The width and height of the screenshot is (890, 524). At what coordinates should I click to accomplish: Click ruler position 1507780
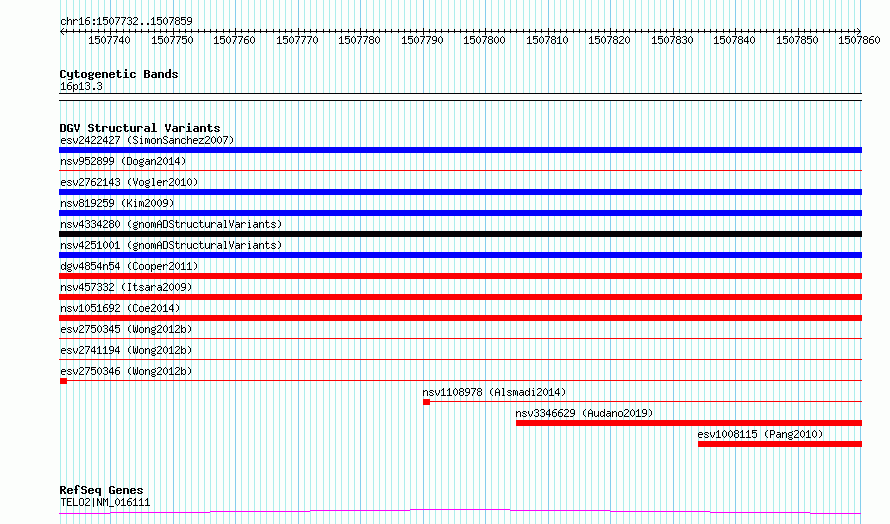pos(359,40)
